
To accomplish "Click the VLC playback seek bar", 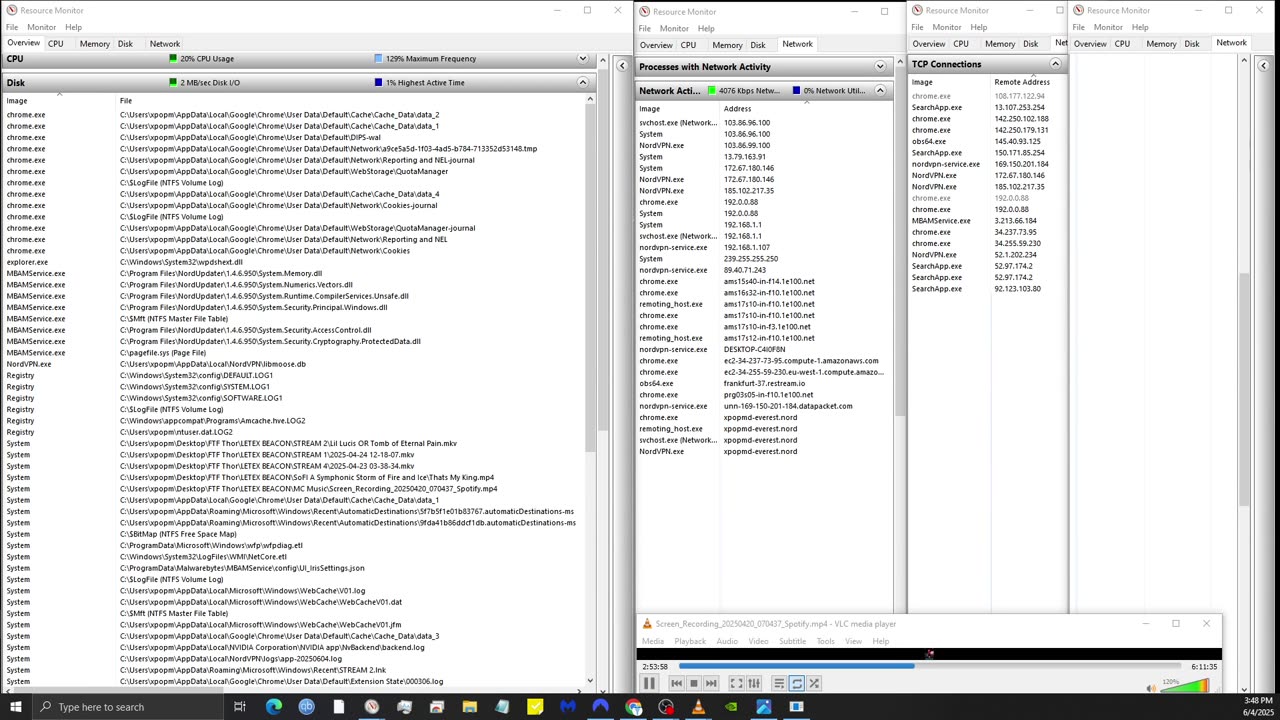I will (x=930, y=666).
